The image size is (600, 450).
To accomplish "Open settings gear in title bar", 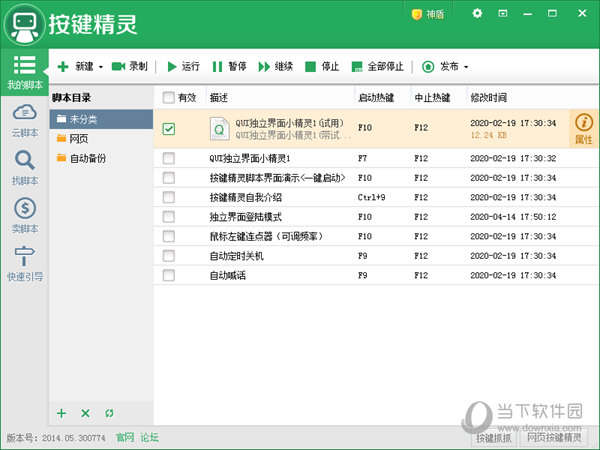I will click(x=477, y=13).
